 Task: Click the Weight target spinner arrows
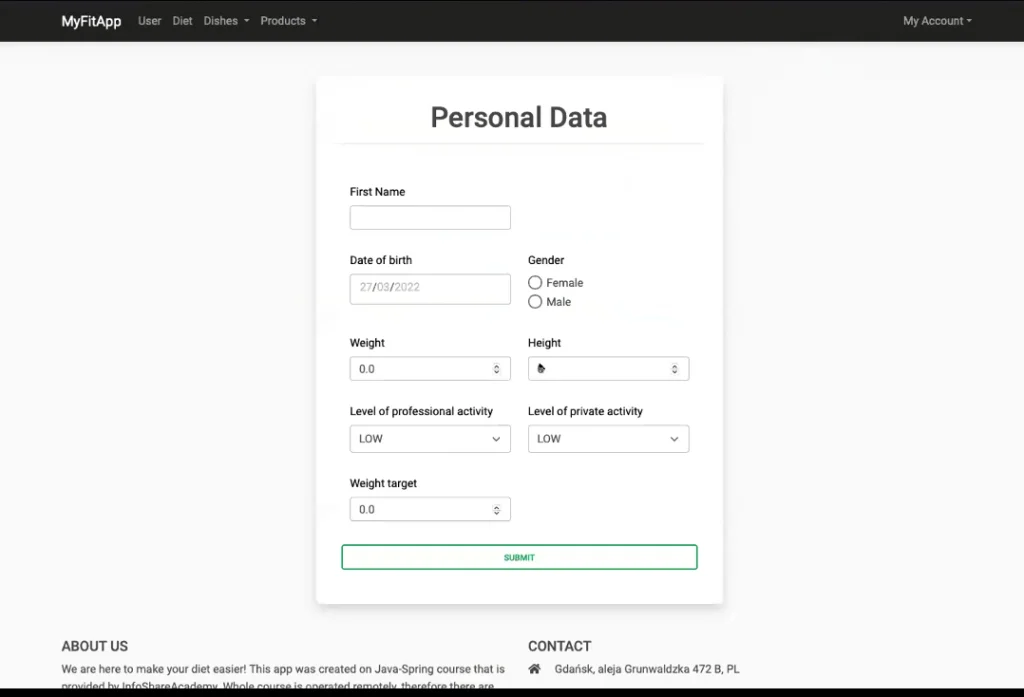[x=496, y=510]
